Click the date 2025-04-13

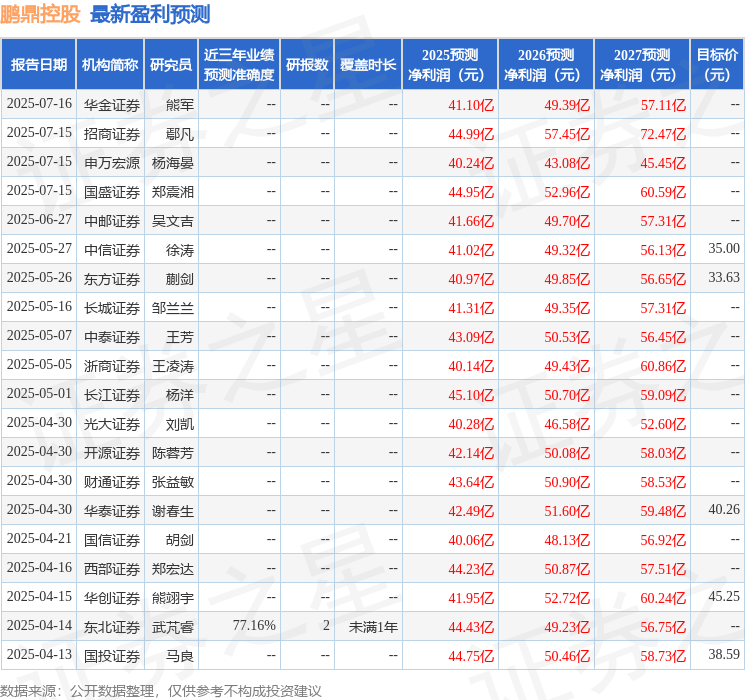39,654
